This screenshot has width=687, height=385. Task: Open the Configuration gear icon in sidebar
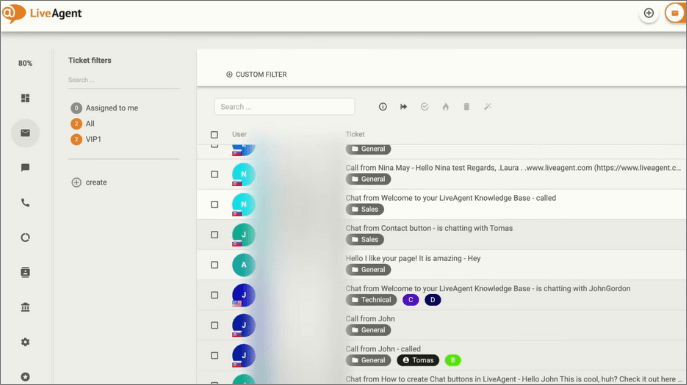(x=25, y=342)
